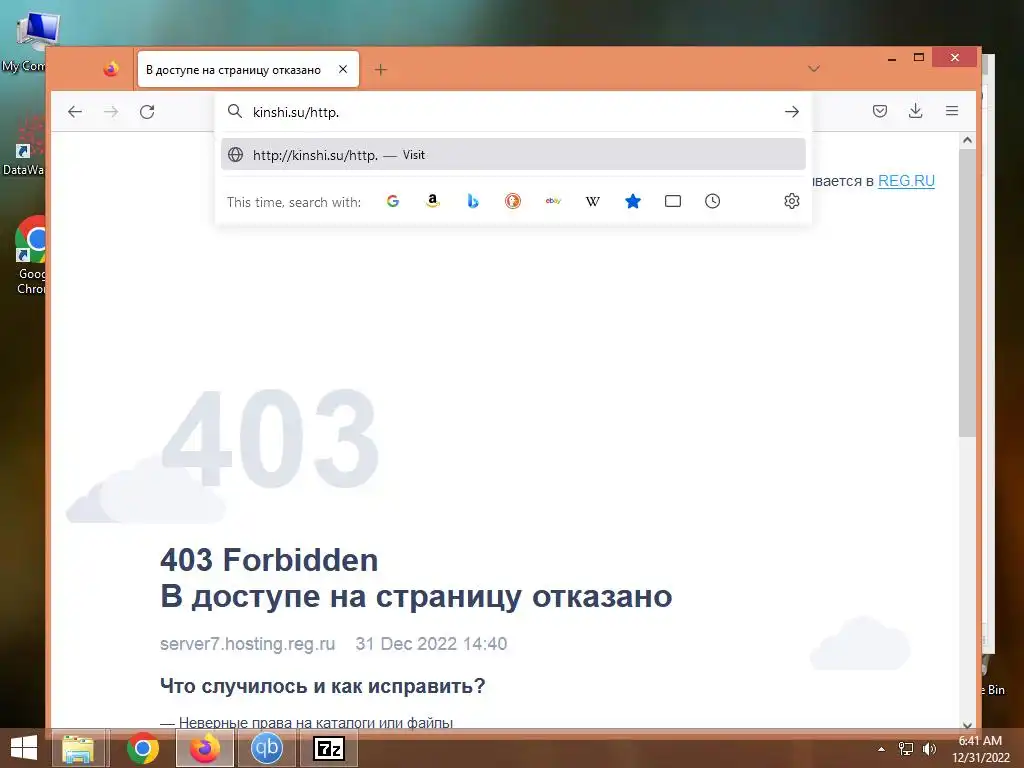
Task: Click Firefox View icon in tab bar
Action: pyautogui.click(x=111, y=69)
